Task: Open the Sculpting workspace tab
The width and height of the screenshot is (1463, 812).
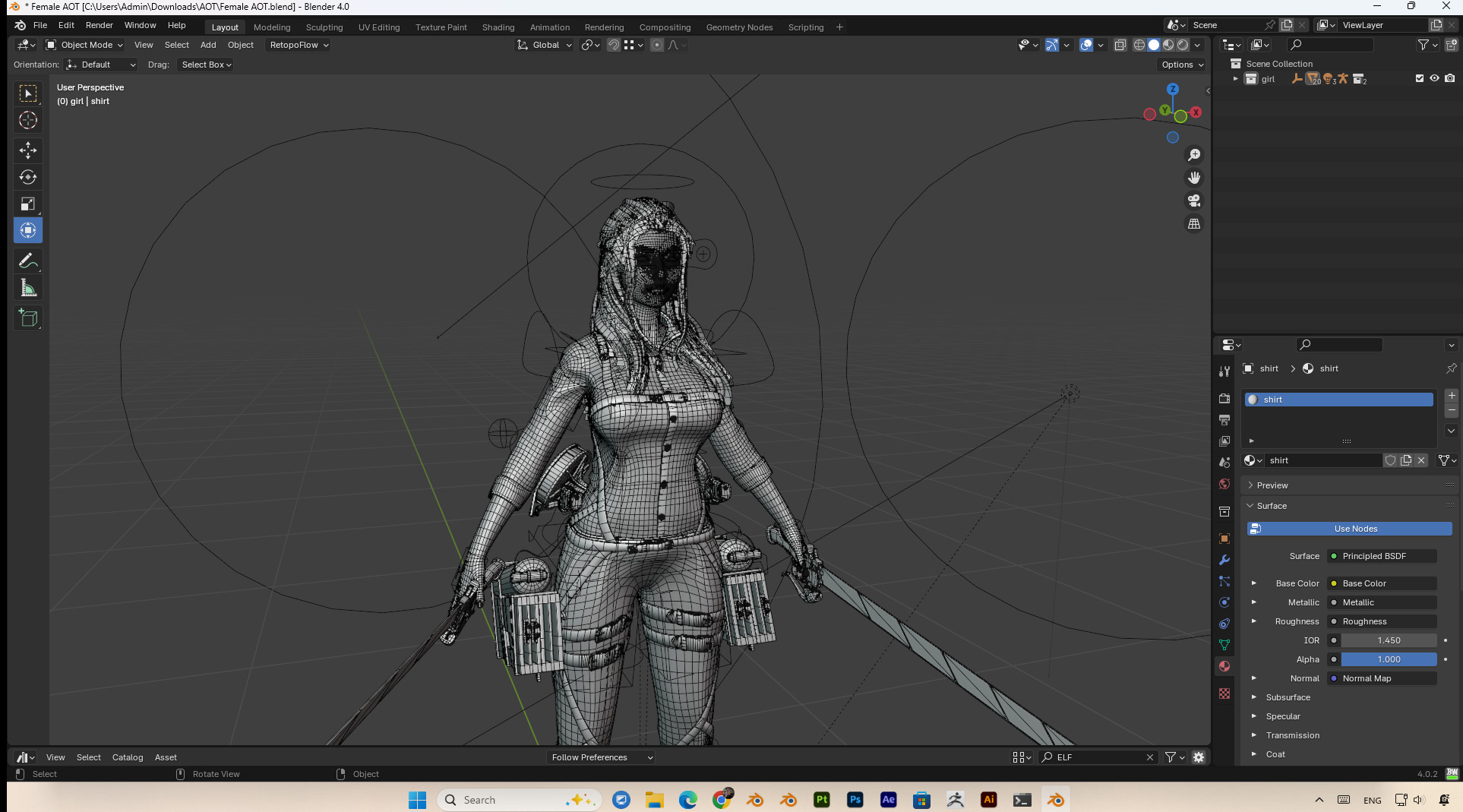Action: point(324,27)
